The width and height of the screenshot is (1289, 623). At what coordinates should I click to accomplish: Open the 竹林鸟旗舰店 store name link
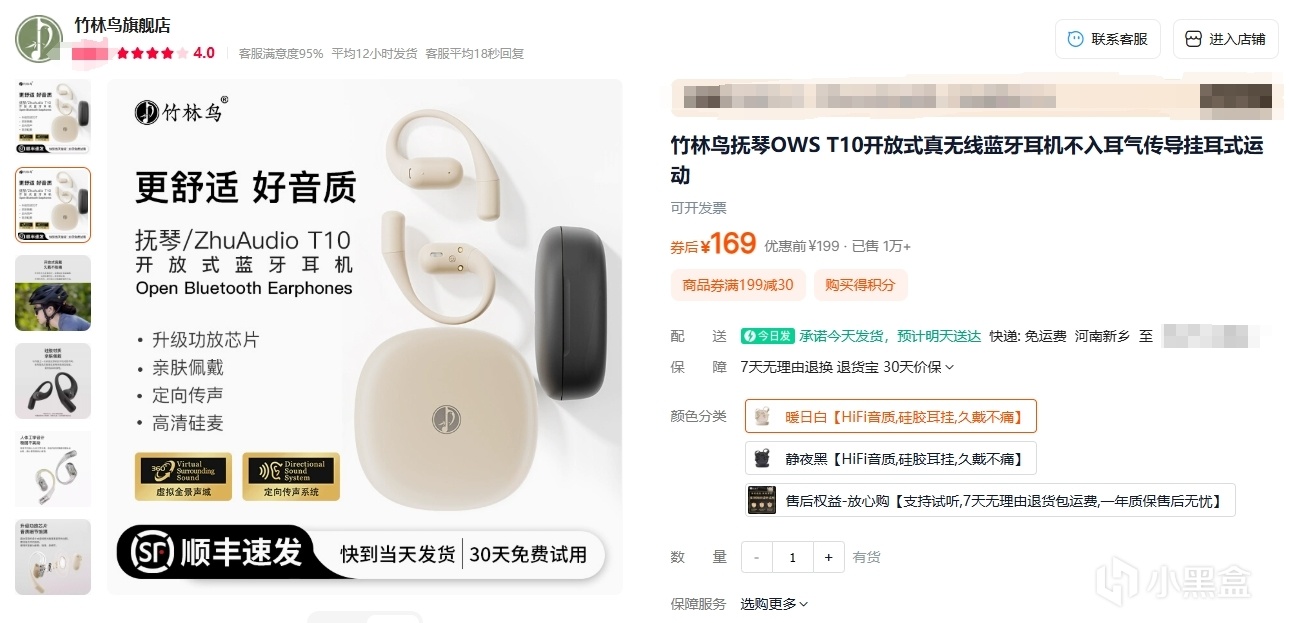point(122,26)
